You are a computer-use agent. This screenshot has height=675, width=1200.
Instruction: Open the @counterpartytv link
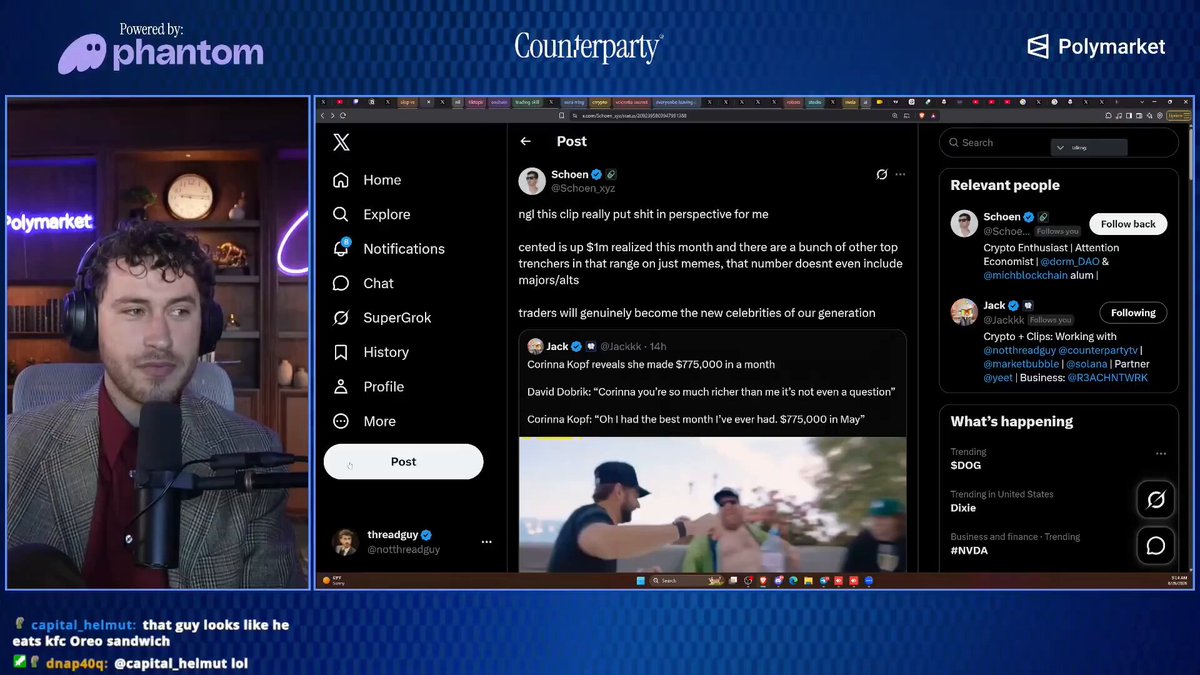(1099, 351)
